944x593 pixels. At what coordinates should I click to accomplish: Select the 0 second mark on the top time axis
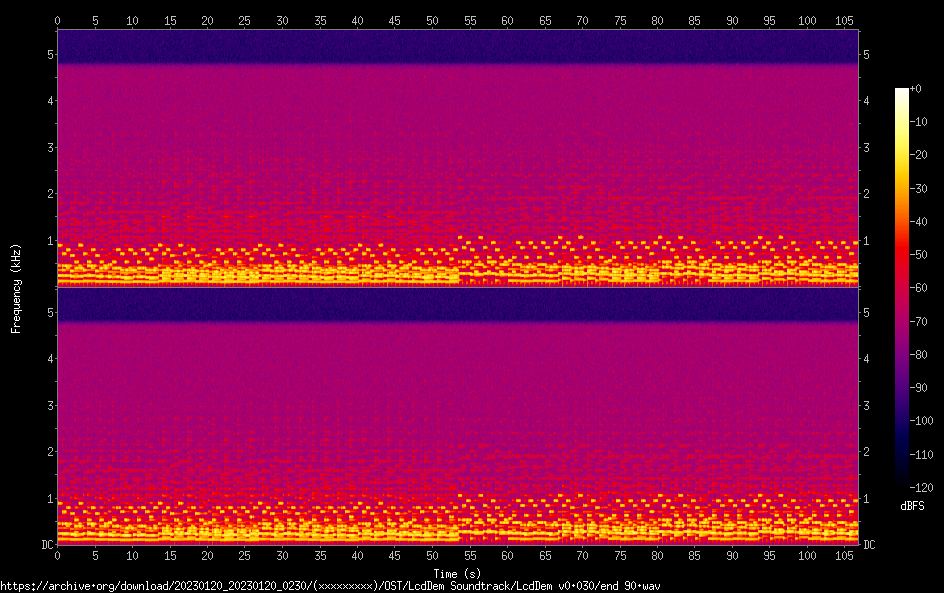(x=57, y=20)
